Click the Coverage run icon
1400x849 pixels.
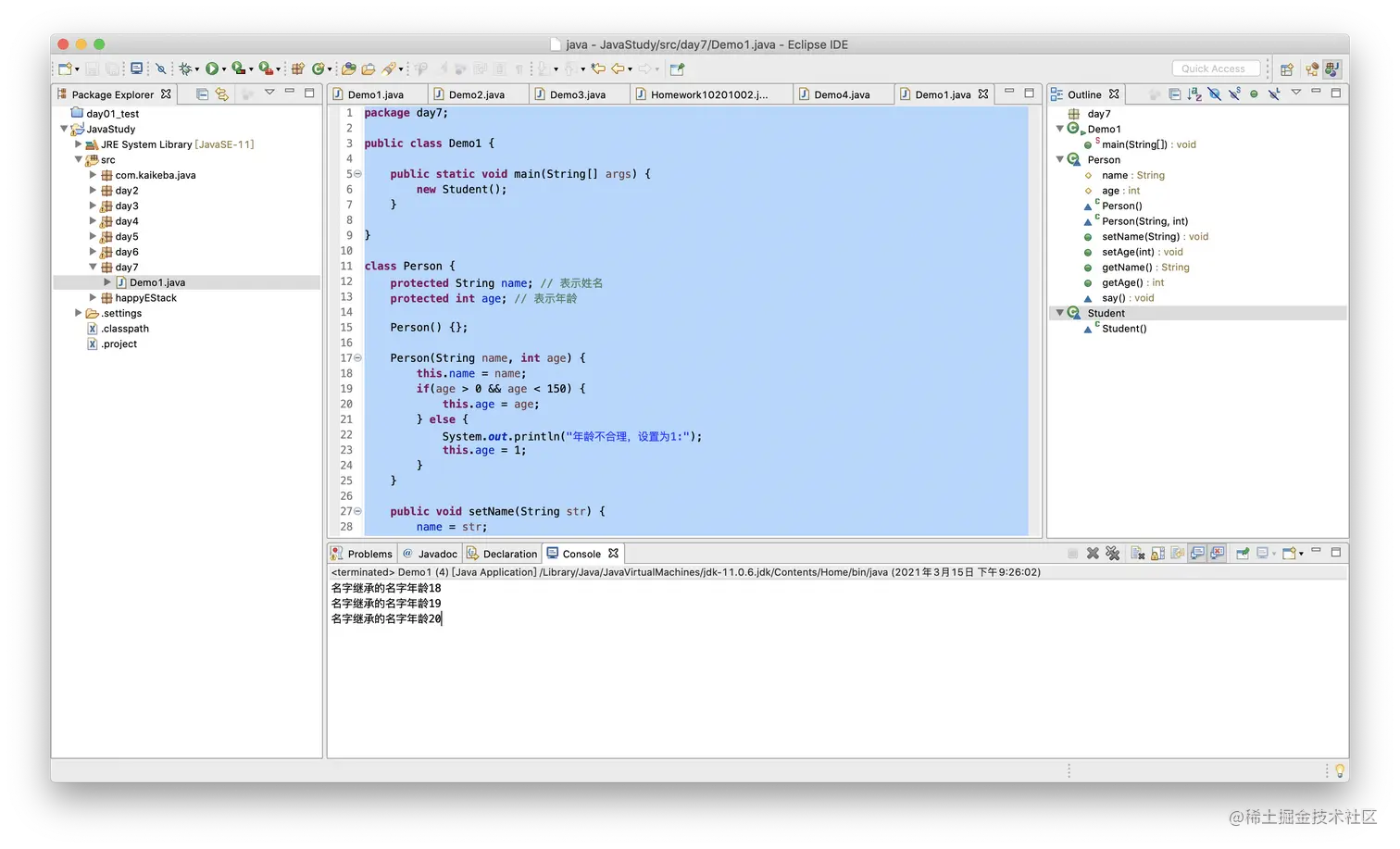(238, 69)
